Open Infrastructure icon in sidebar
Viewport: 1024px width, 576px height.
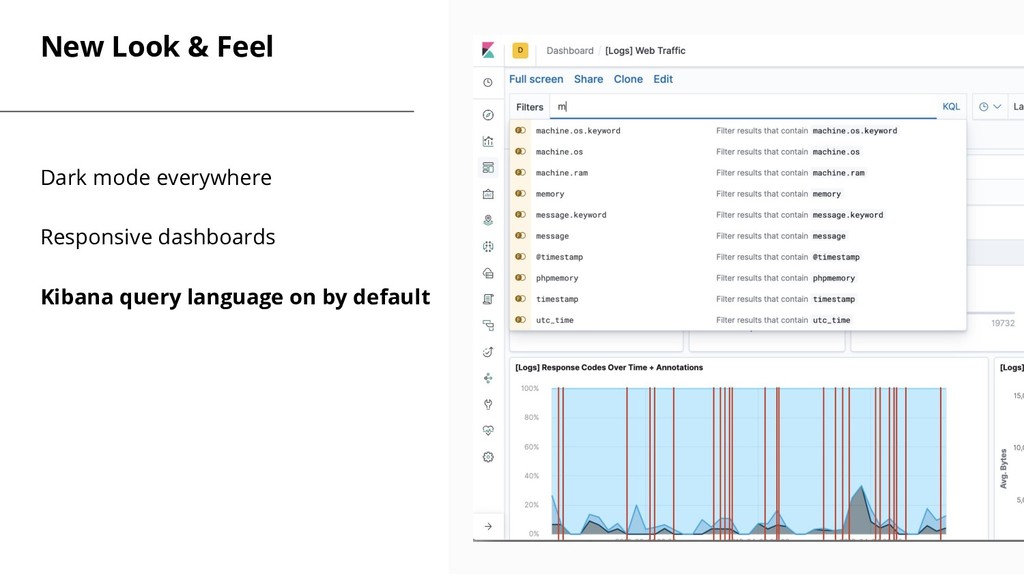click(488, 273)
